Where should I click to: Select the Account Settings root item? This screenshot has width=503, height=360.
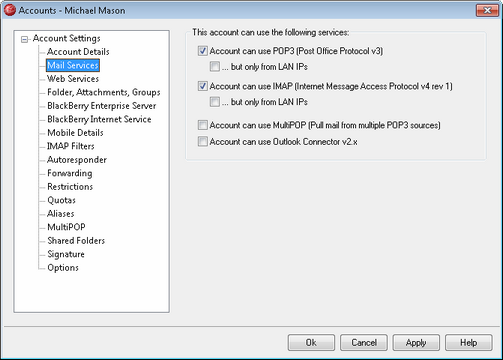point(66,38)
